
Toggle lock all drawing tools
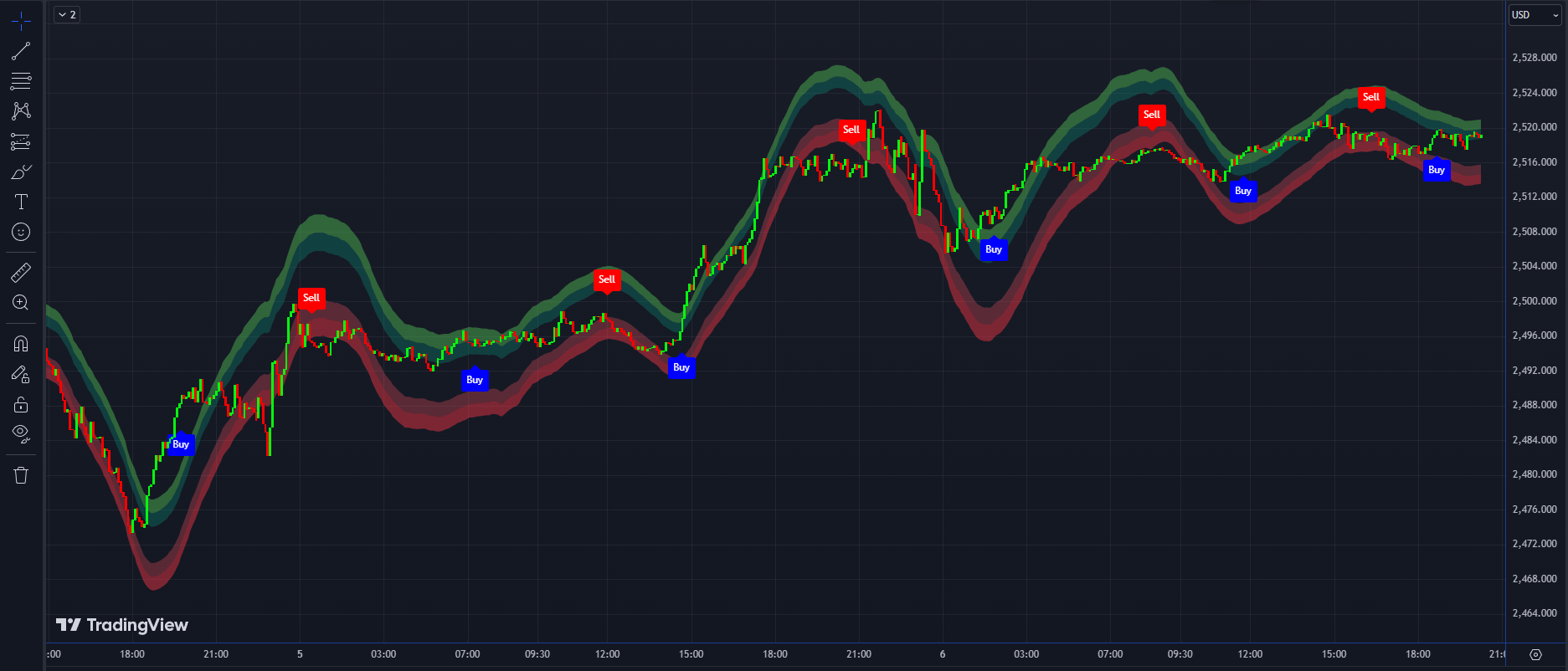tap(21, 405)
